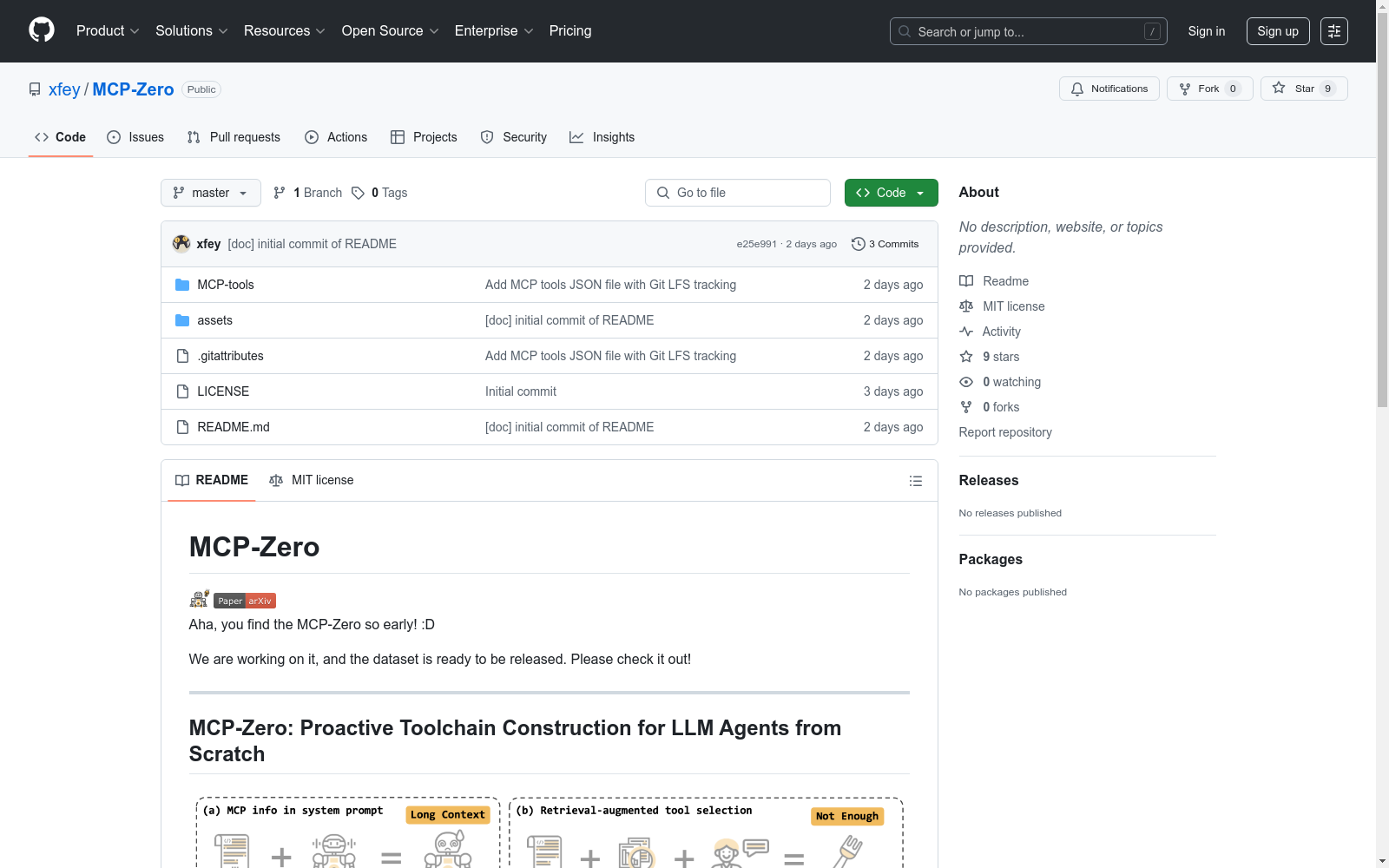Switch to the Actions tab
This screenshot has height=868, width=1389.
(336, 137)
